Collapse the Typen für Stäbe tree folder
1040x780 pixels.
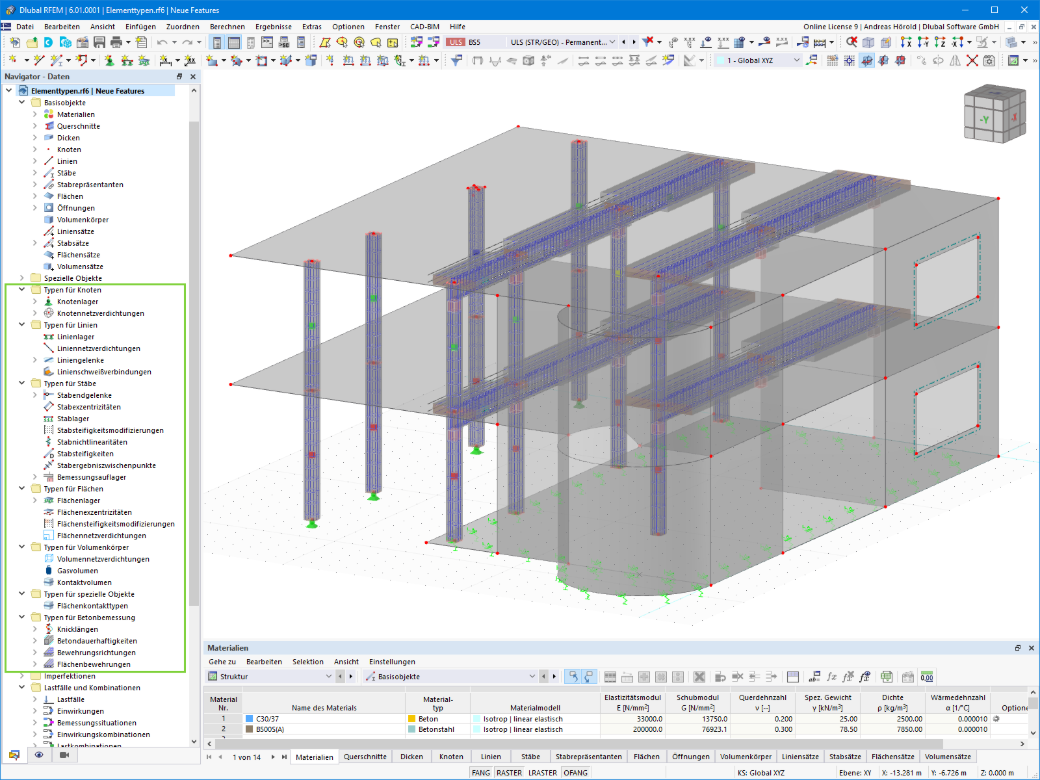click(22, 383)
